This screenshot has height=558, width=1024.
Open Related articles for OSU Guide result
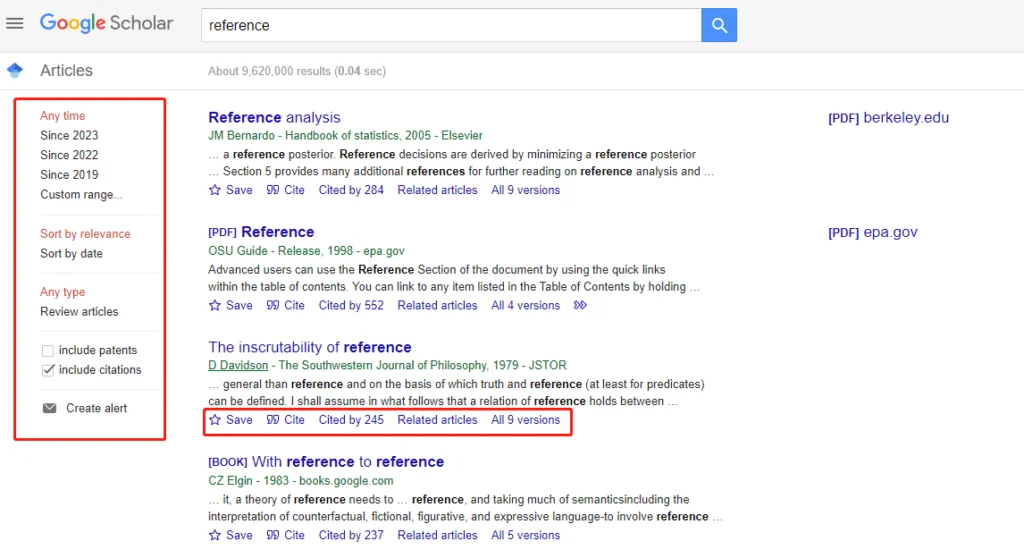(x=438, y=305)
